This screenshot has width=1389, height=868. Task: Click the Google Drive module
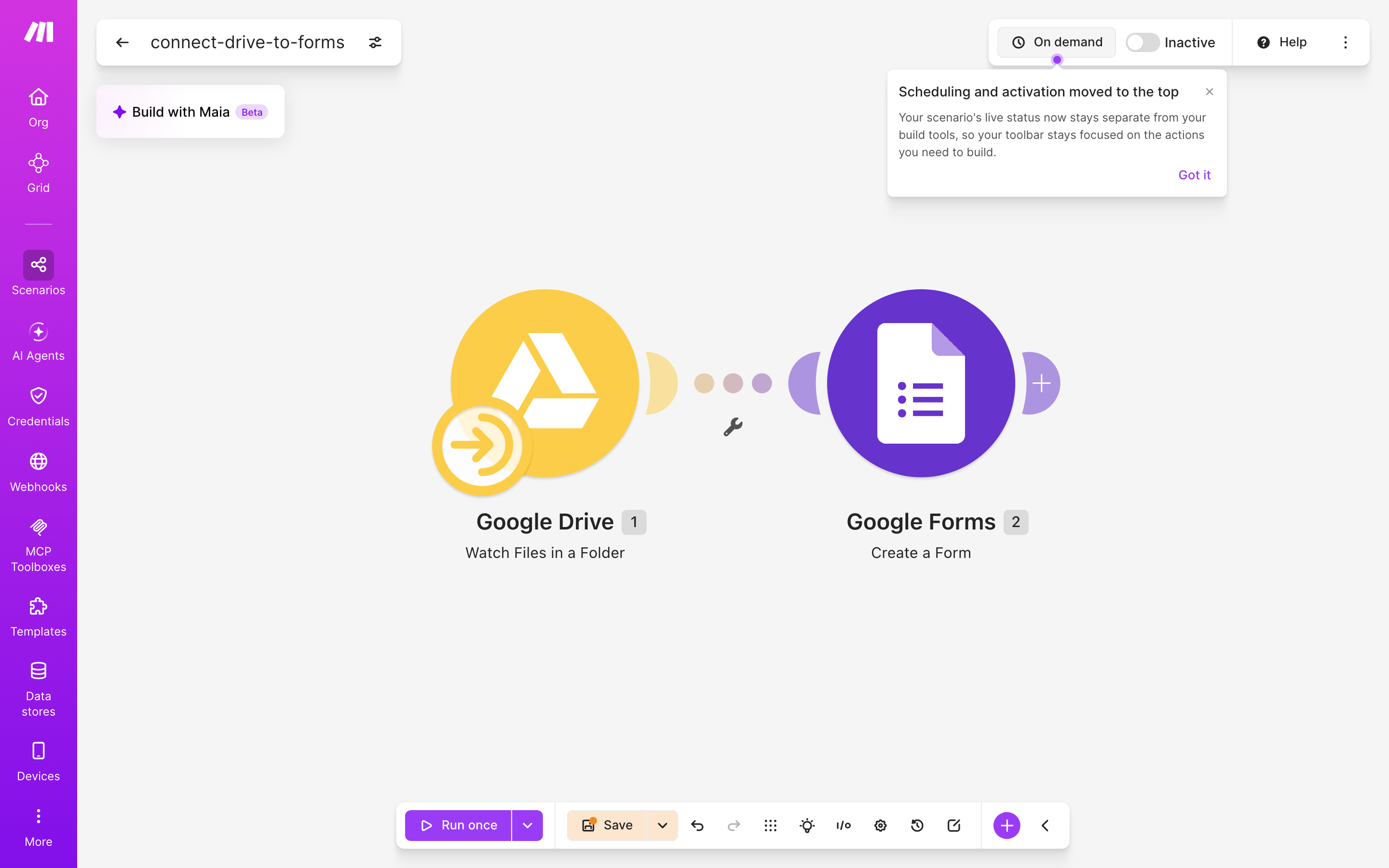click(545, 383)
